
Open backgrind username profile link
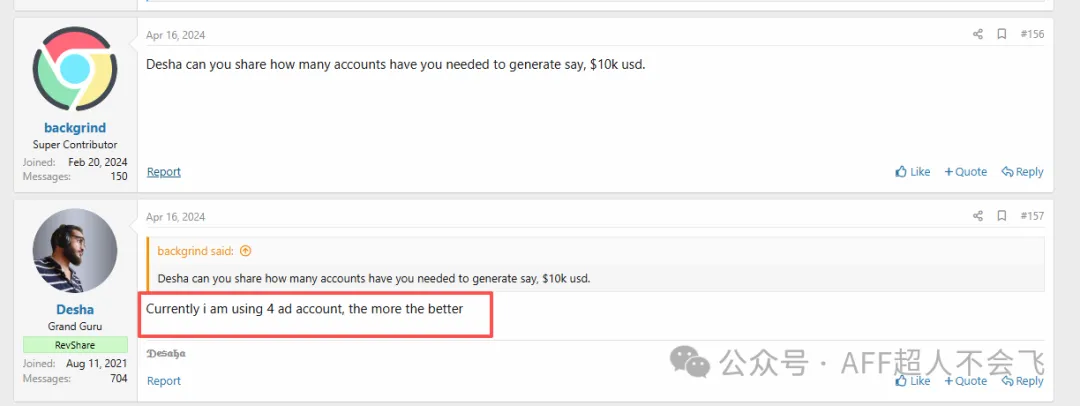click(75, 128)
